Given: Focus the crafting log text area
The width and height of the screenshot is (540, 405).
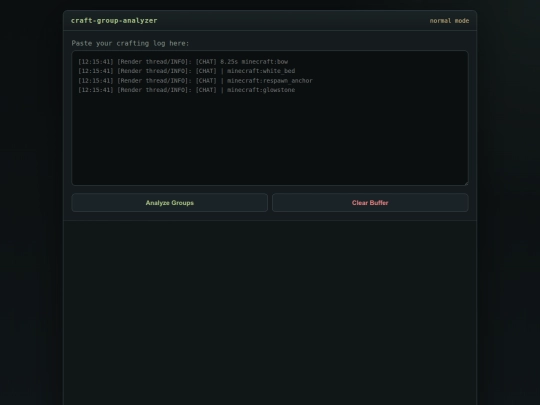Looking at the screenshot, I should (270, 118).
